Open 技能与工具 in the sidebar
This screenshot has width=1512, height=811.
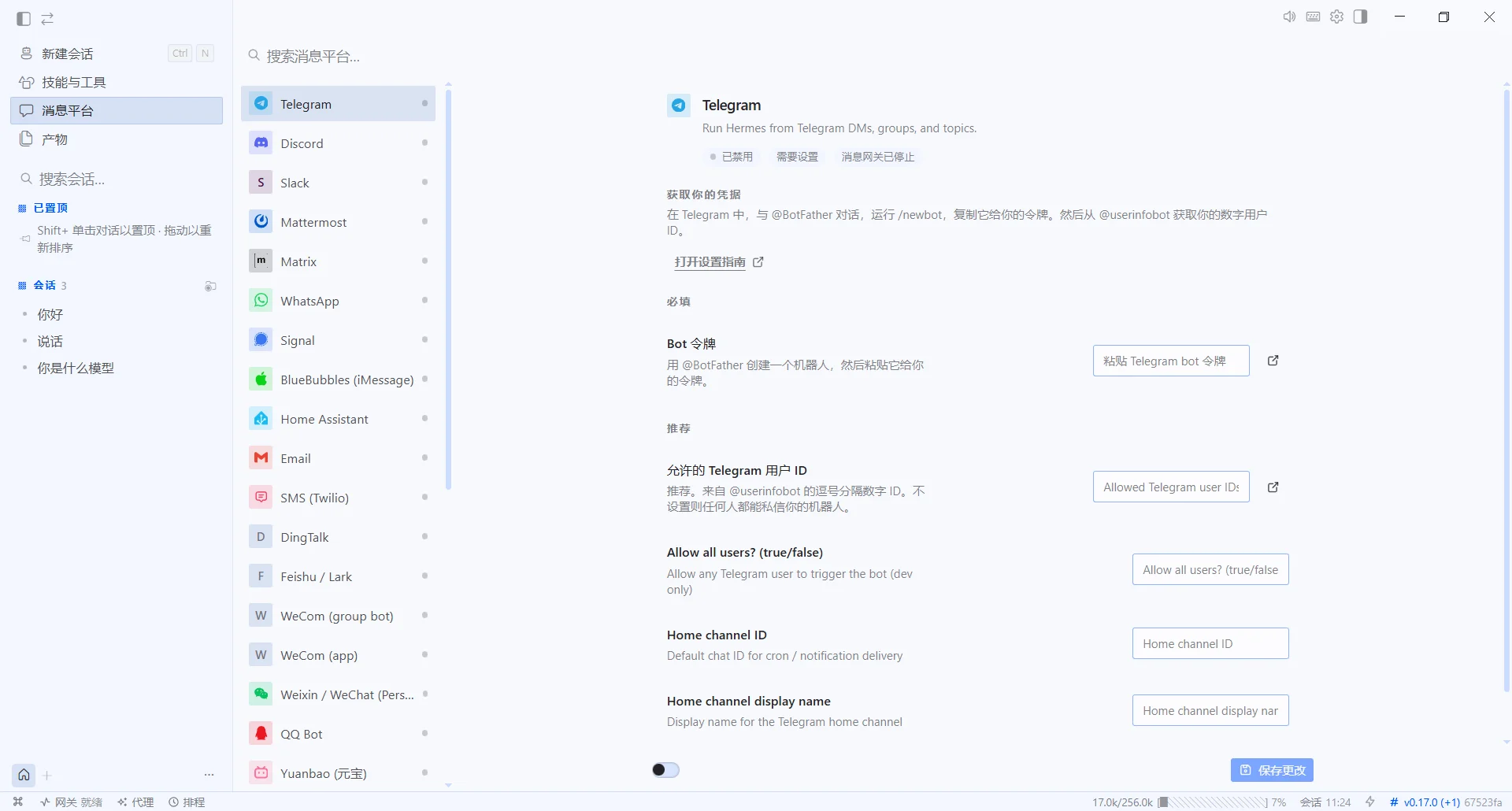point(117,82)
